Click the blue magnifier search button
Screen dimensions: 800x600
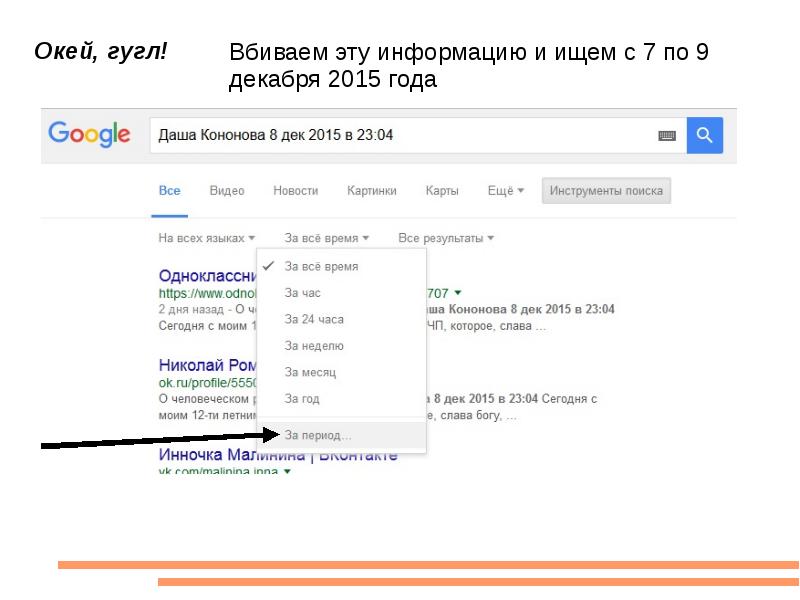pyautogui.click(x=705, y=135)
